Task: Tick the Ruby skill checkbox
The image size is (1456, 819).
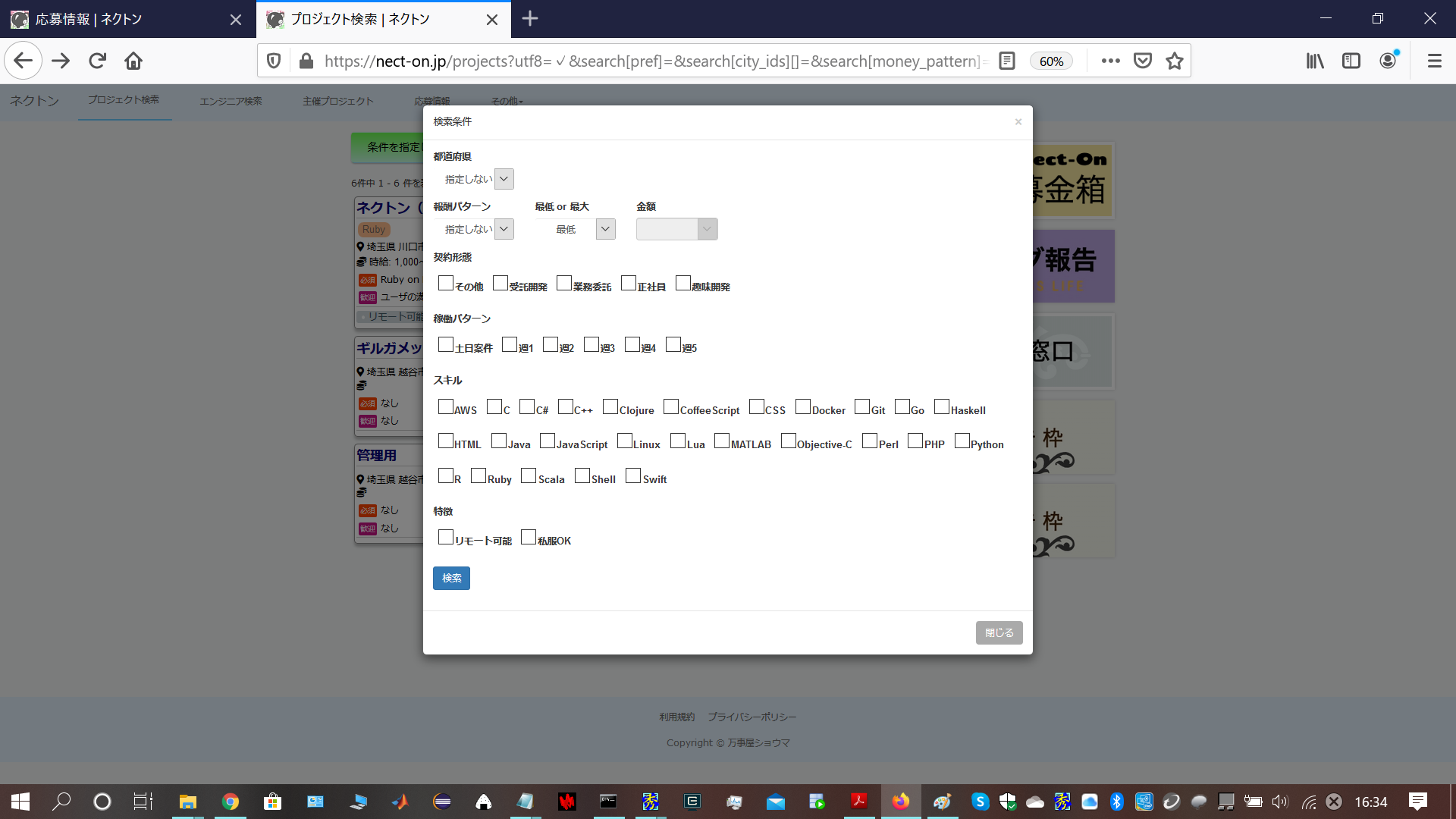Action: pyautogui.click(x=479, y=475)
